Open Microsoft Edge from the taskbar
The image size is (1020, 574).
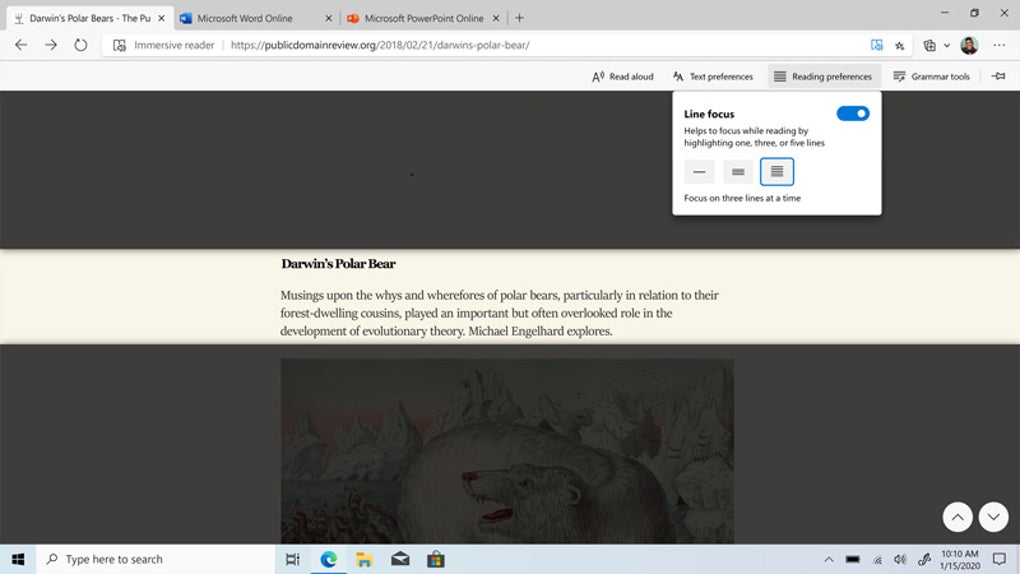click(329, 559)
